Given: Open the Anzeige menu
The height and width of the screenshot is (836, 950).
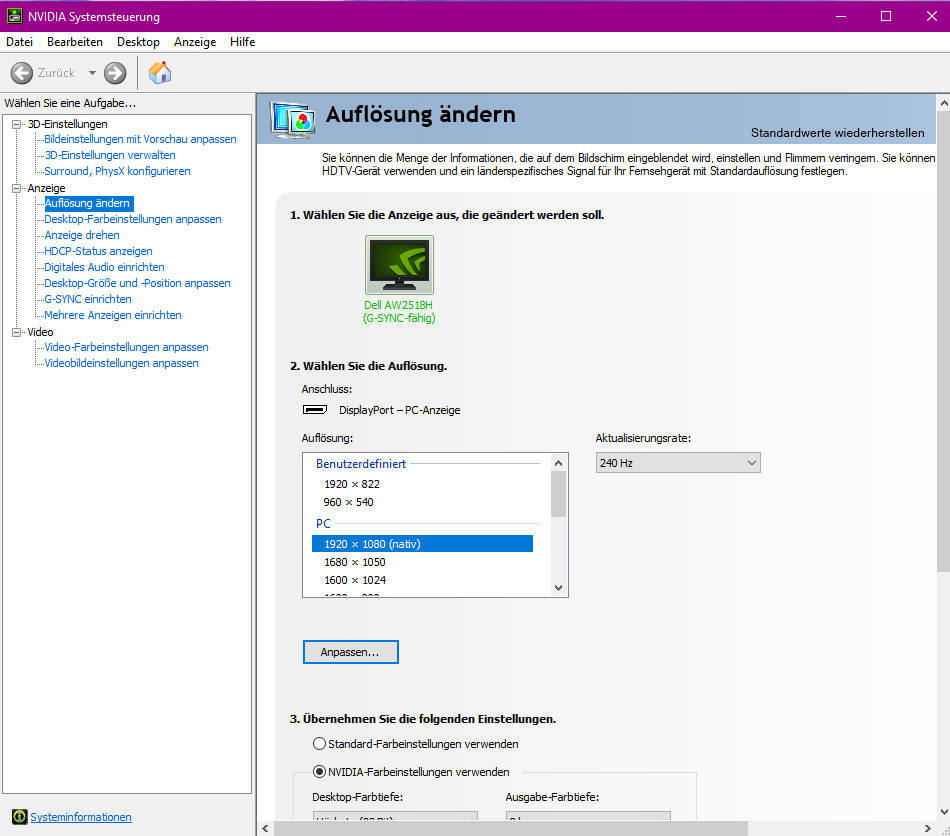Looking at the screenshot, I should click(195, 42).
